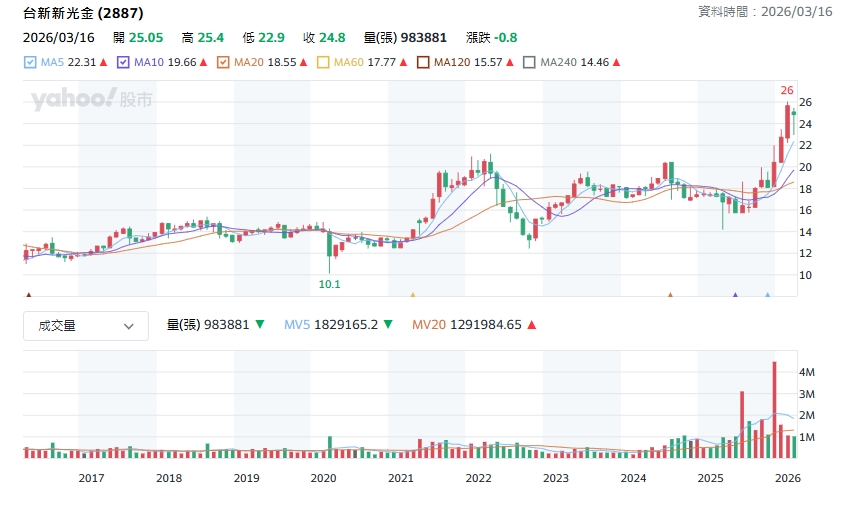Enable the MA60 moving average checkbox
Image resolution: width=851 pixels, height=507 pixels.
click(323, 62)
